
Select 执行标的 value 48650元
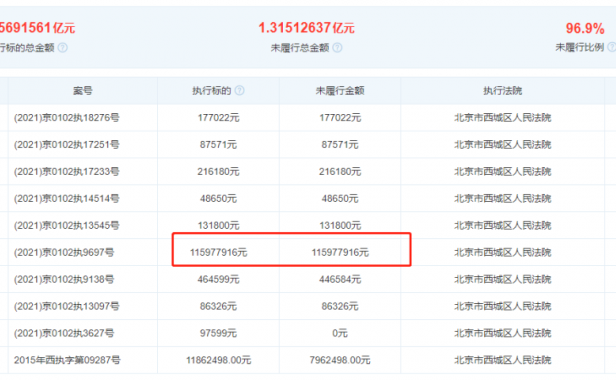coord(218,198)
